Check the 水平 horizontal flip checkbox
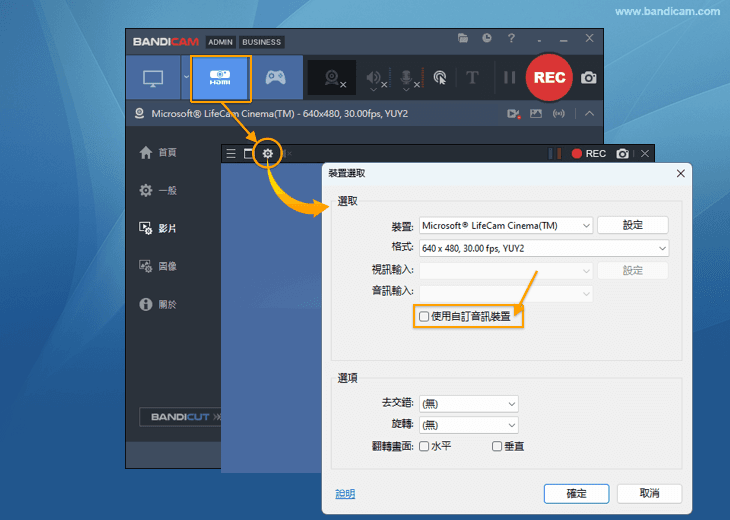The image size is (730, 520). [424, 446]
